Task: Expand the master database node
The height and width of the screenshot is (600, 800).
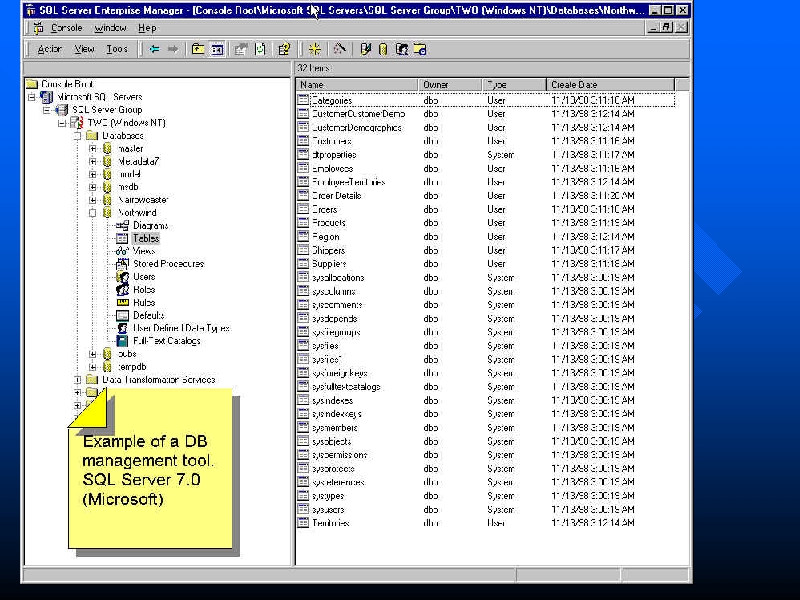Action: [93, 149]
